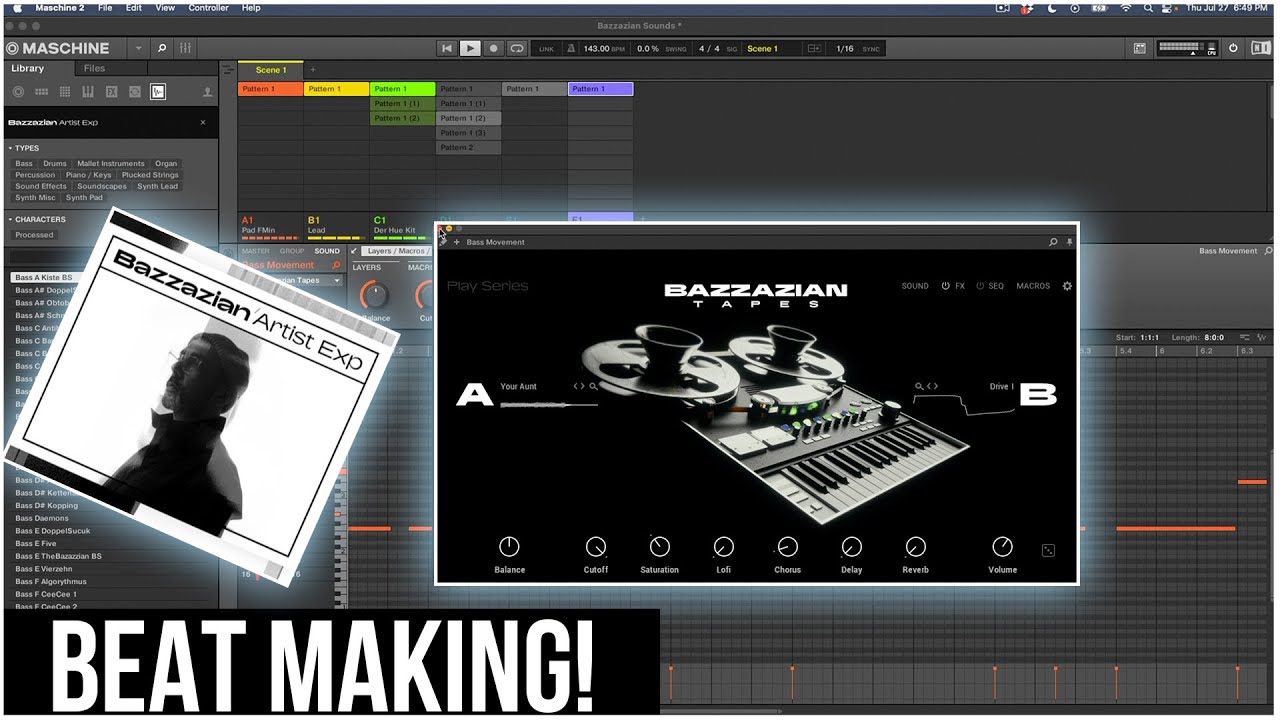Click the Reverb knob in Bazzazian Tapes
1280x720 pixels.
[915, 547]
